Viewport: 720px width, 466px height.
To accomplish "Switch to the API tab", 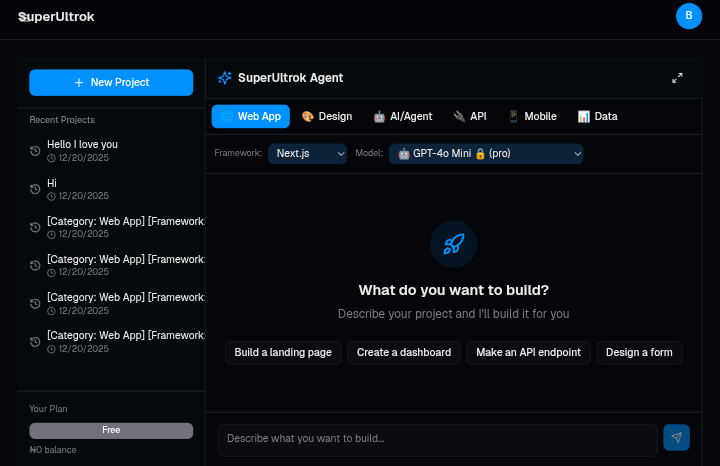I will pyautogui.click(x=470, y=117).
